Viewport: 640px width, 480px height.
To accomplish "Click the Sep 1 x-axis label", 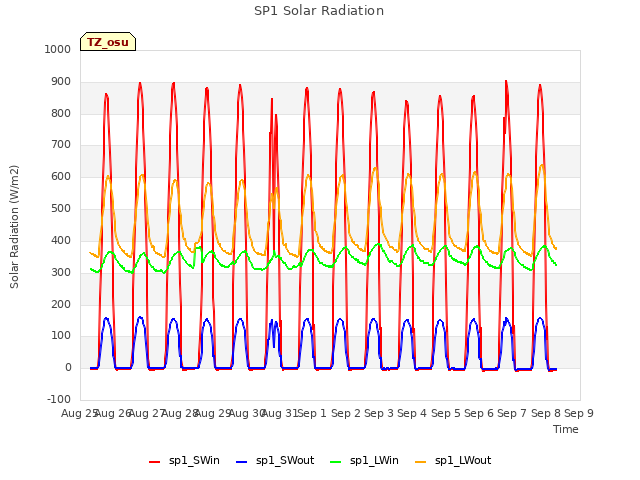I will (312, 413).
